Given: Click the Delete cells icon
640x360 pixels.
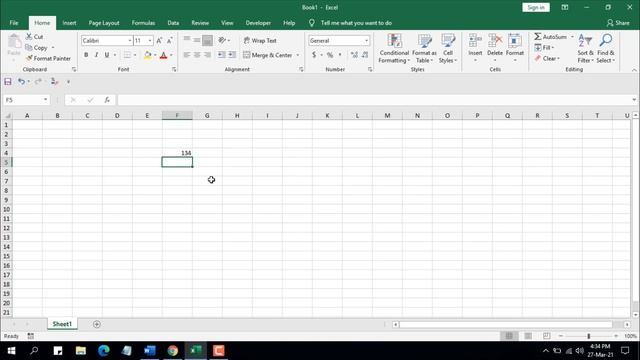Looking at the screenshot, I should click(495, 41).
